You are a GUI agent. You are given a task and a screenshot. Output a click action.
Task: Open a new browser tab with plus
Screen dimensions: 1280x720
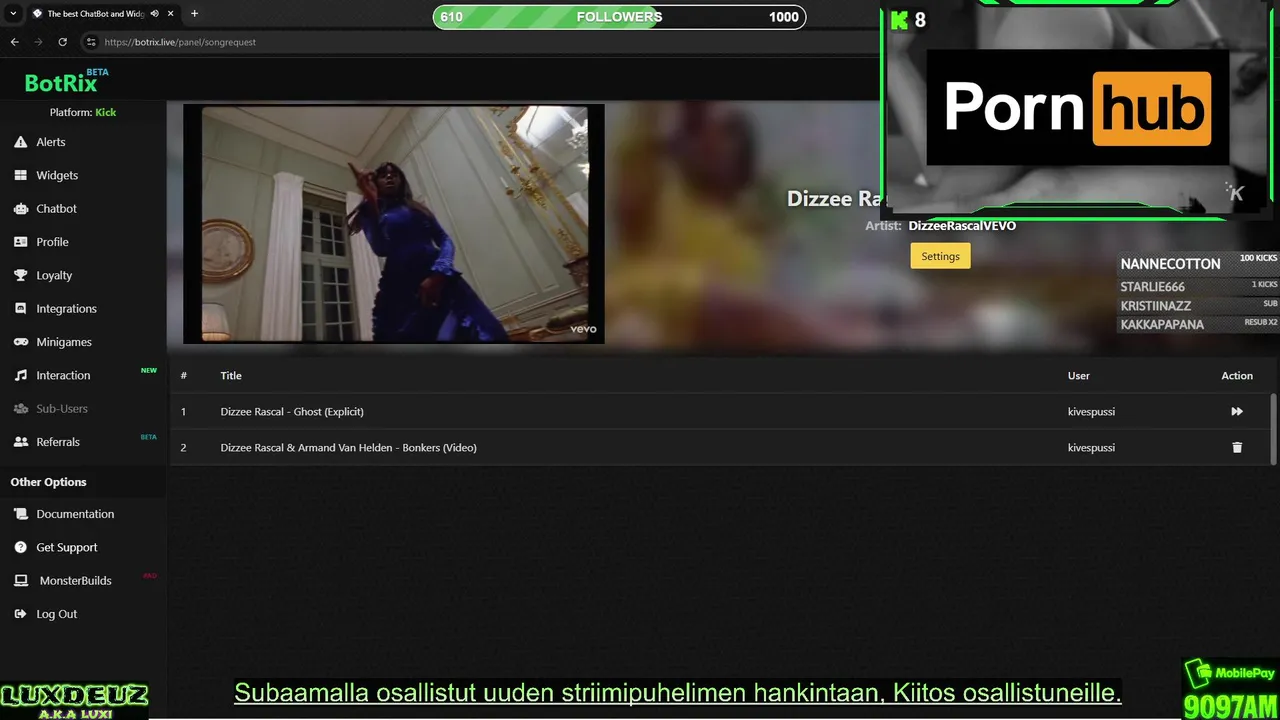click(x=194, y=14)
